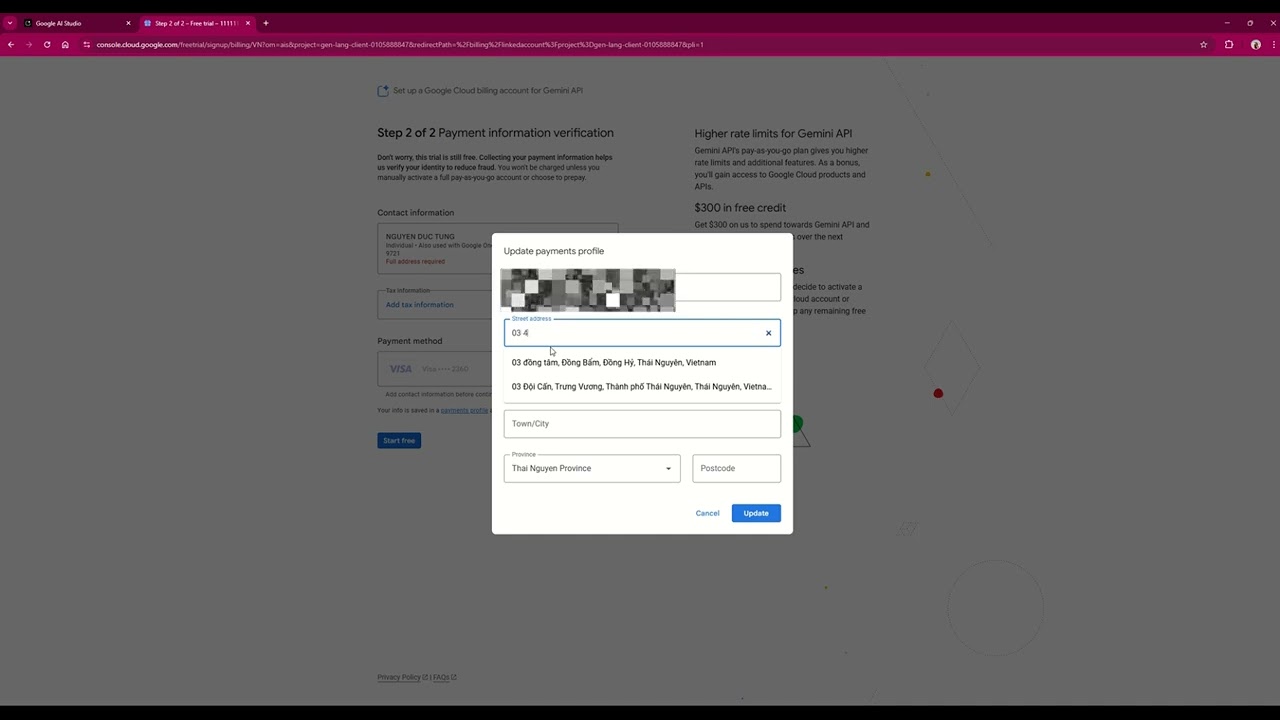1280x720 pixels.
Task: Select the Dong Bam address suggestion
Action: click(613, 362)
